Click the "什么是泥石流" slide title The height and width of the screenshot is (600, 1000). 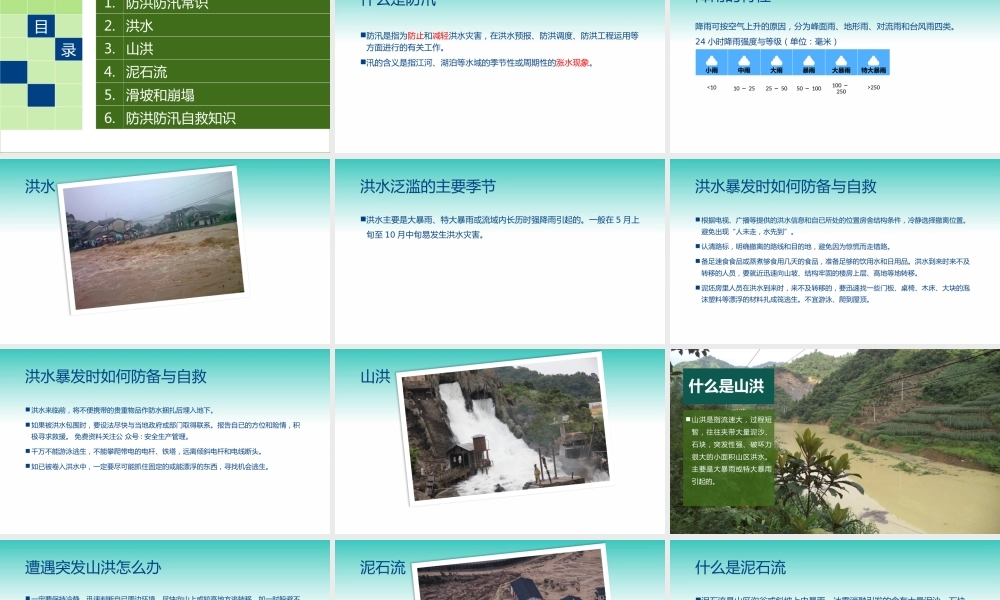click(740, 567)
